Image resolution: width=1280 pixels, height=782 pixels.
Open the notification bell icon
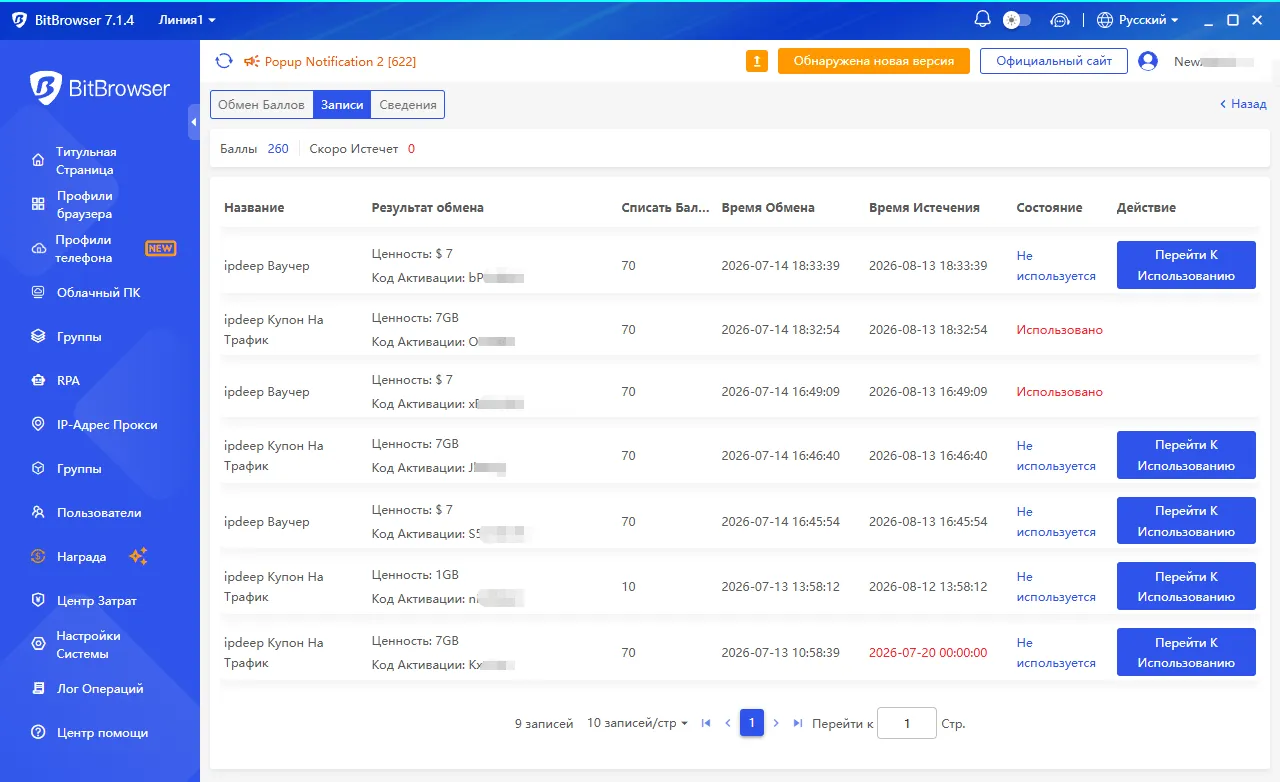[983, 19]
